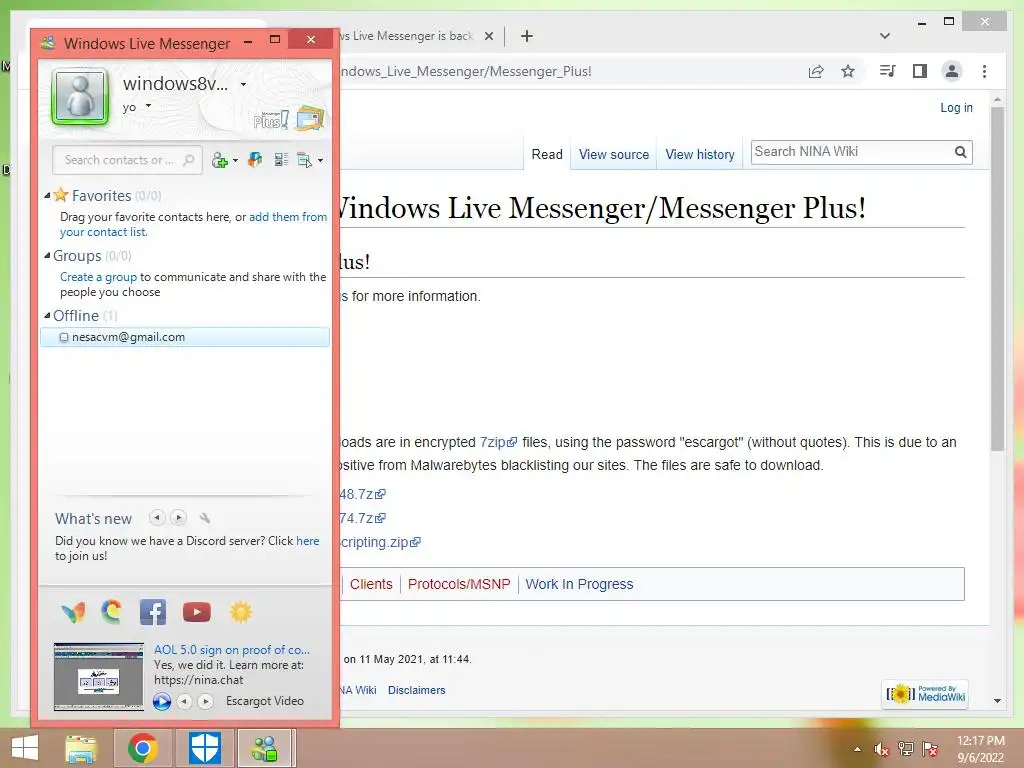Open the Windows Start button
The width and height of the screenshot is (1024, 768).
pyautogui.click(x=25, y=748)
